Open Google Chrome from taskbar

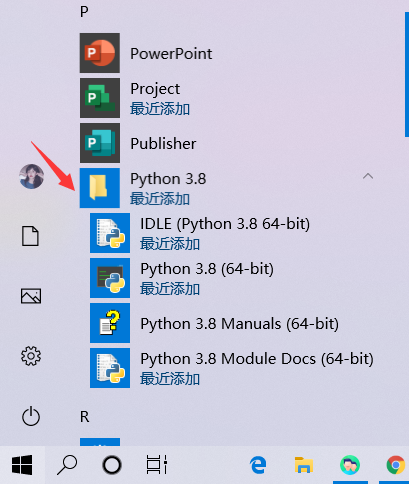click(396, 465)
